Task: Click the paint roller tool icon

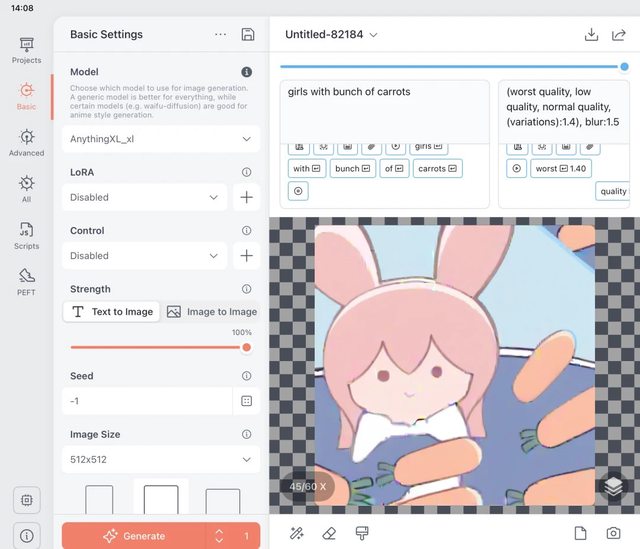Action: coord(361,534)
